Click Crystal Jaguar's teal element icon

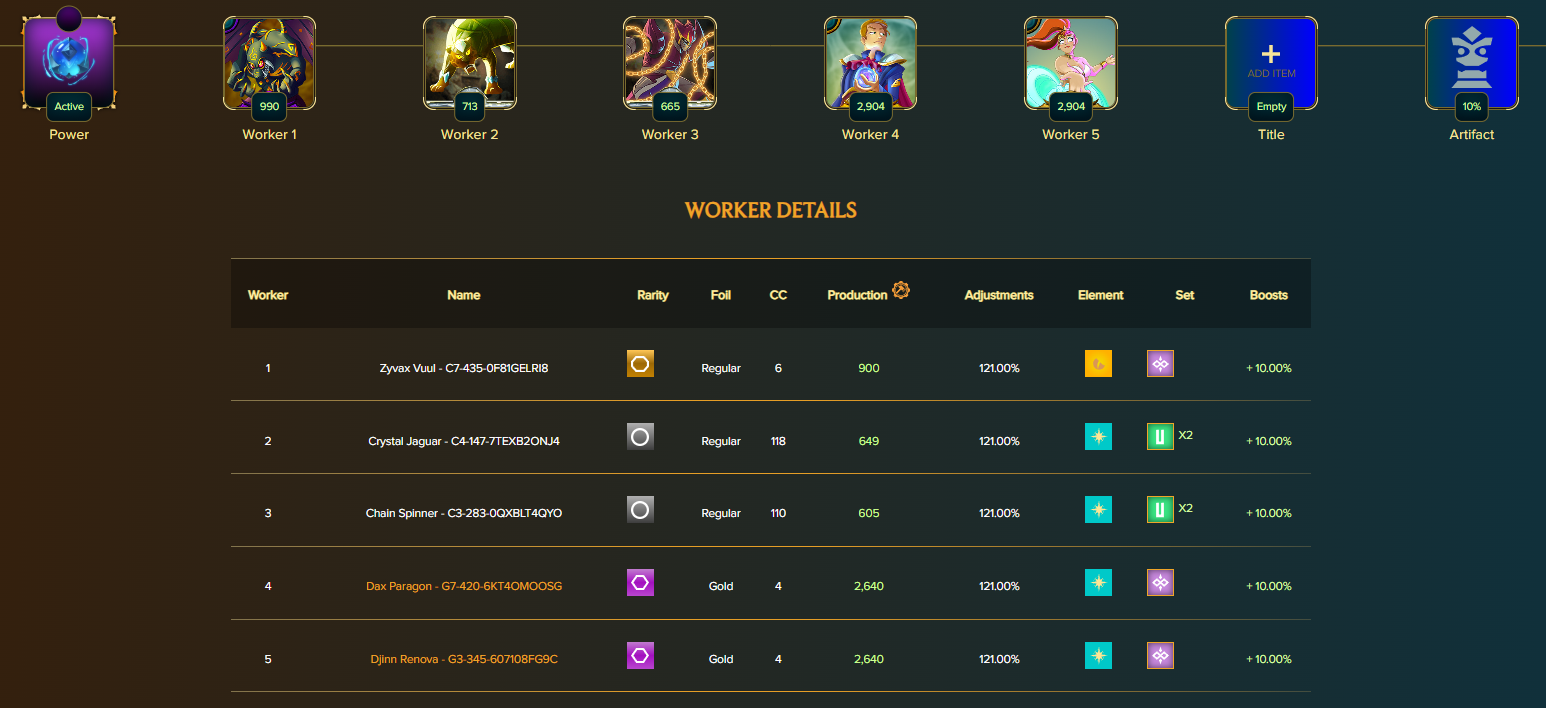(1098, 436)
